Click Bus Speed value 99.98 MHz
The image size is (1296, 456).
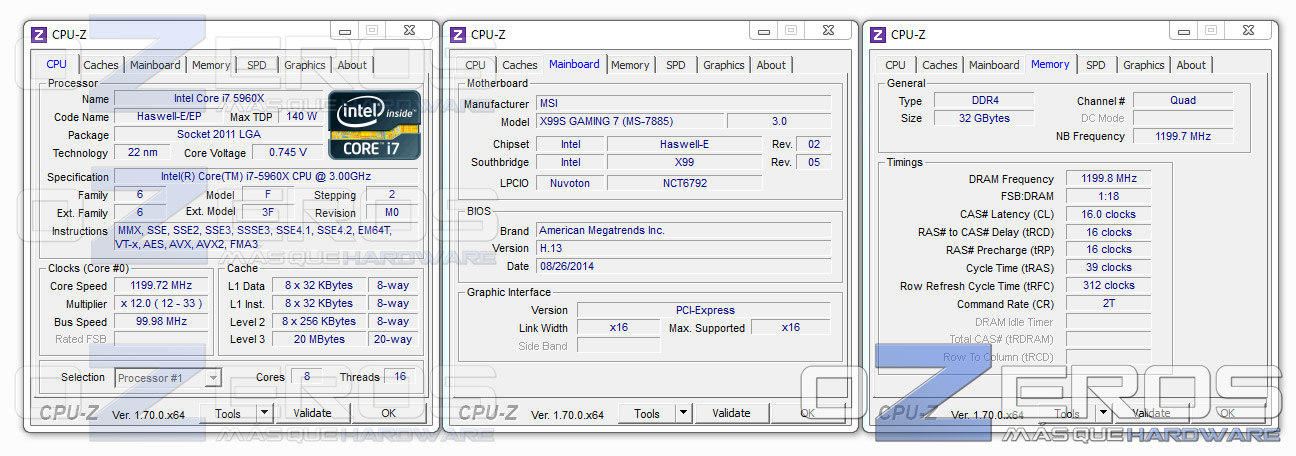(x=161, y=321)
